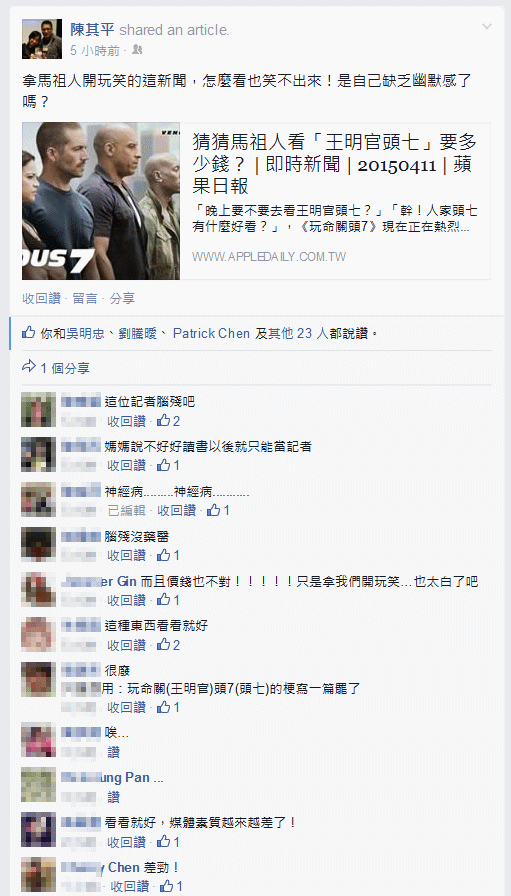Like the 唉... comment
511x896 pixels.
tap(113, 752)
